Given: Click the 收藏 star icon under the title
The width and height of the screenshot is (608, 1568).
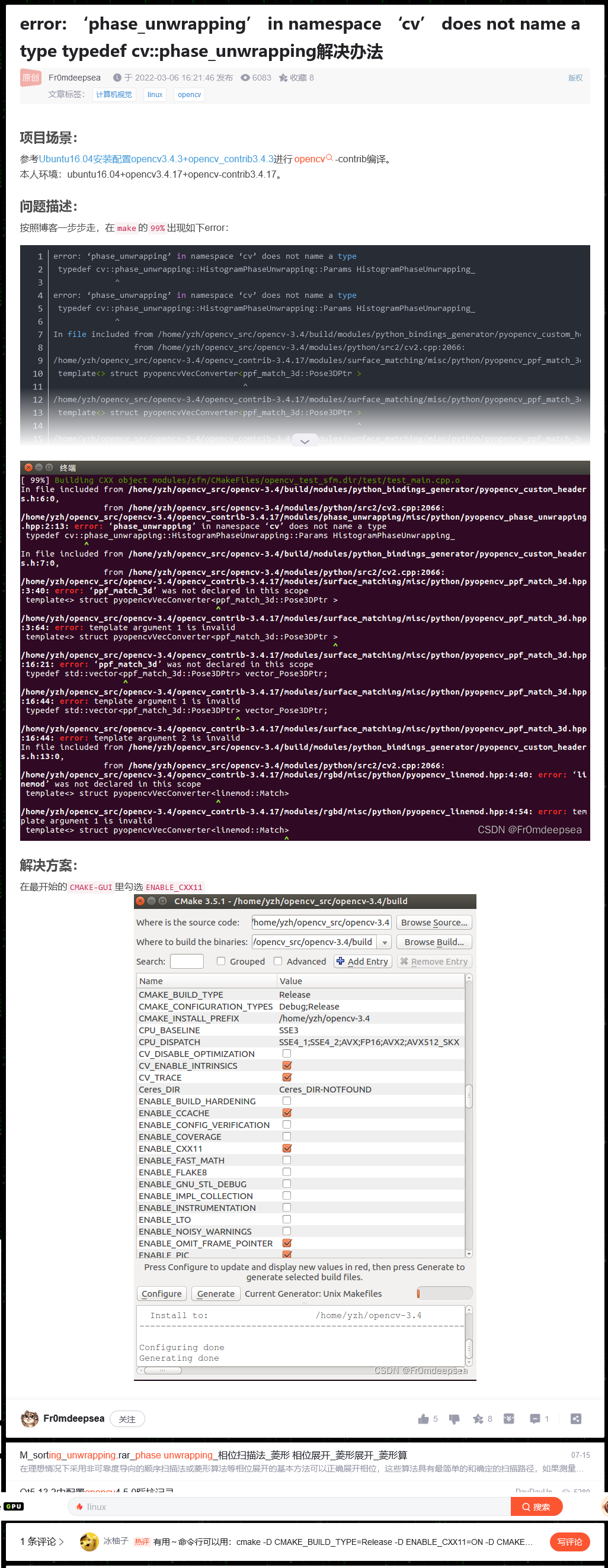Looking at the screenshot, I should [283, 78].
